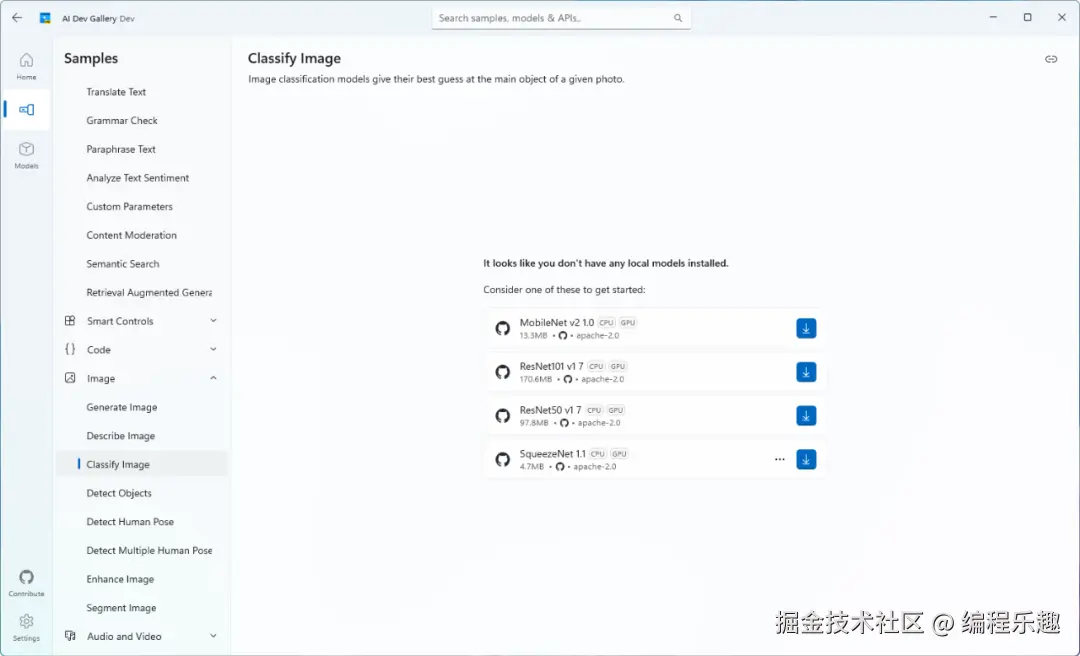Select the Classify Image sample
1080x656 pixels.
coord(142,464)
